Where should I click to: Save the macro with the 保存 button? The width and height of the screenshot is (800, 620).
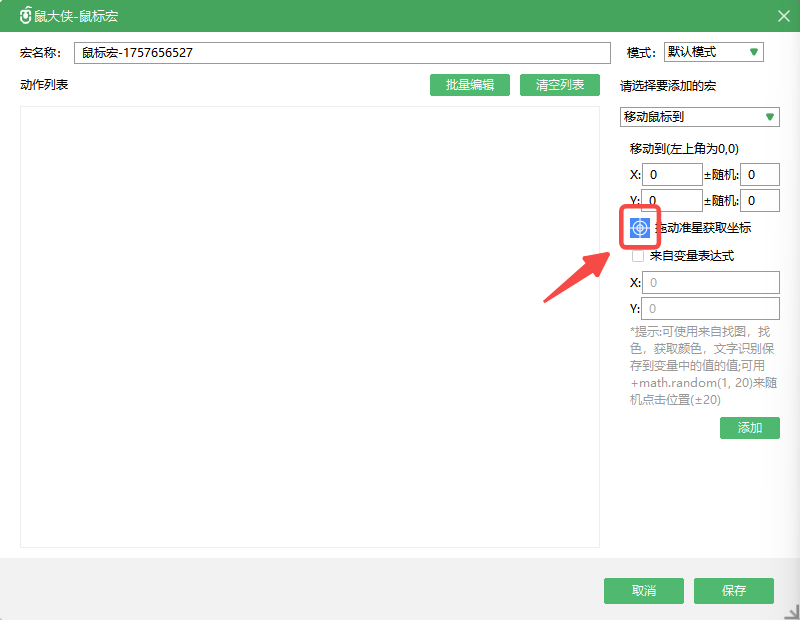coord(733,591)
